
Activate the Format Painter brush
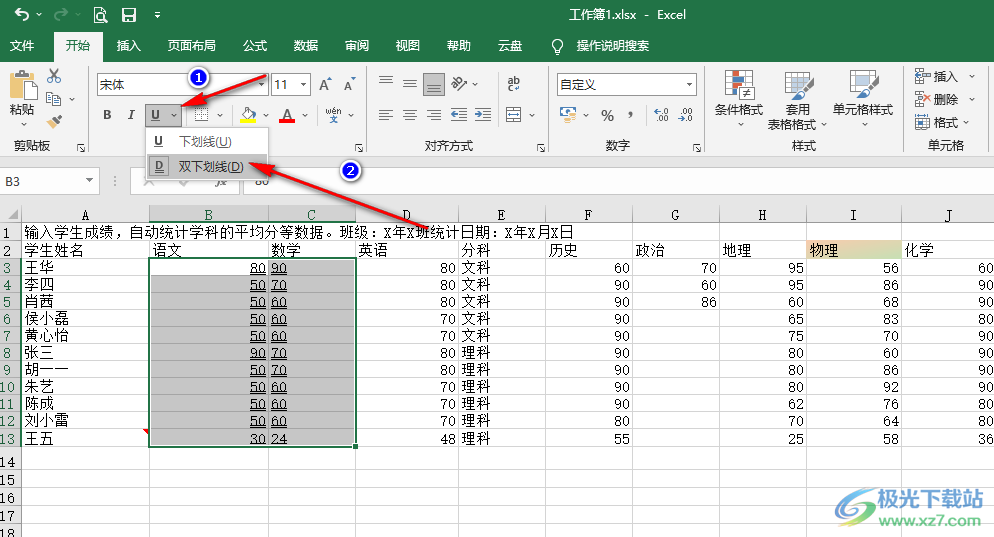click(55, 120)
